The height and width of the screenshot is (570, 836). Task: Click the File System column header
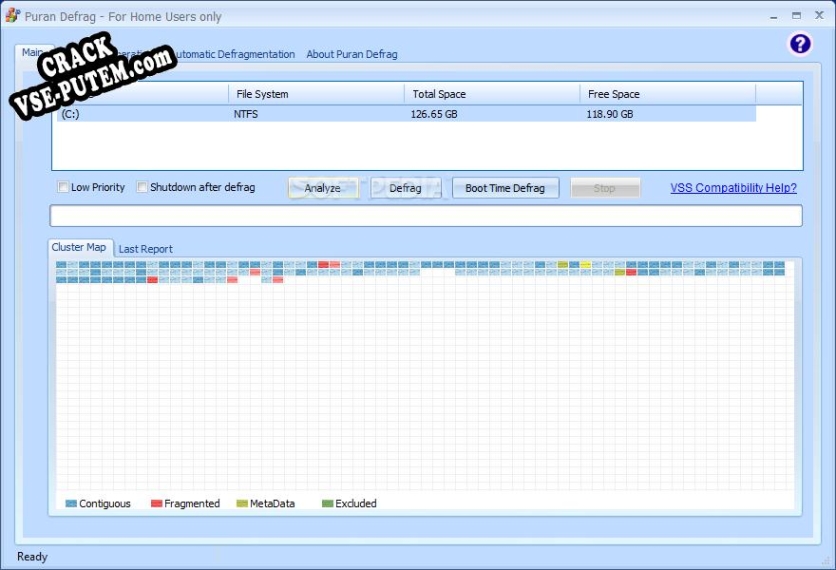pyautogui.click(x=316, y=94)
